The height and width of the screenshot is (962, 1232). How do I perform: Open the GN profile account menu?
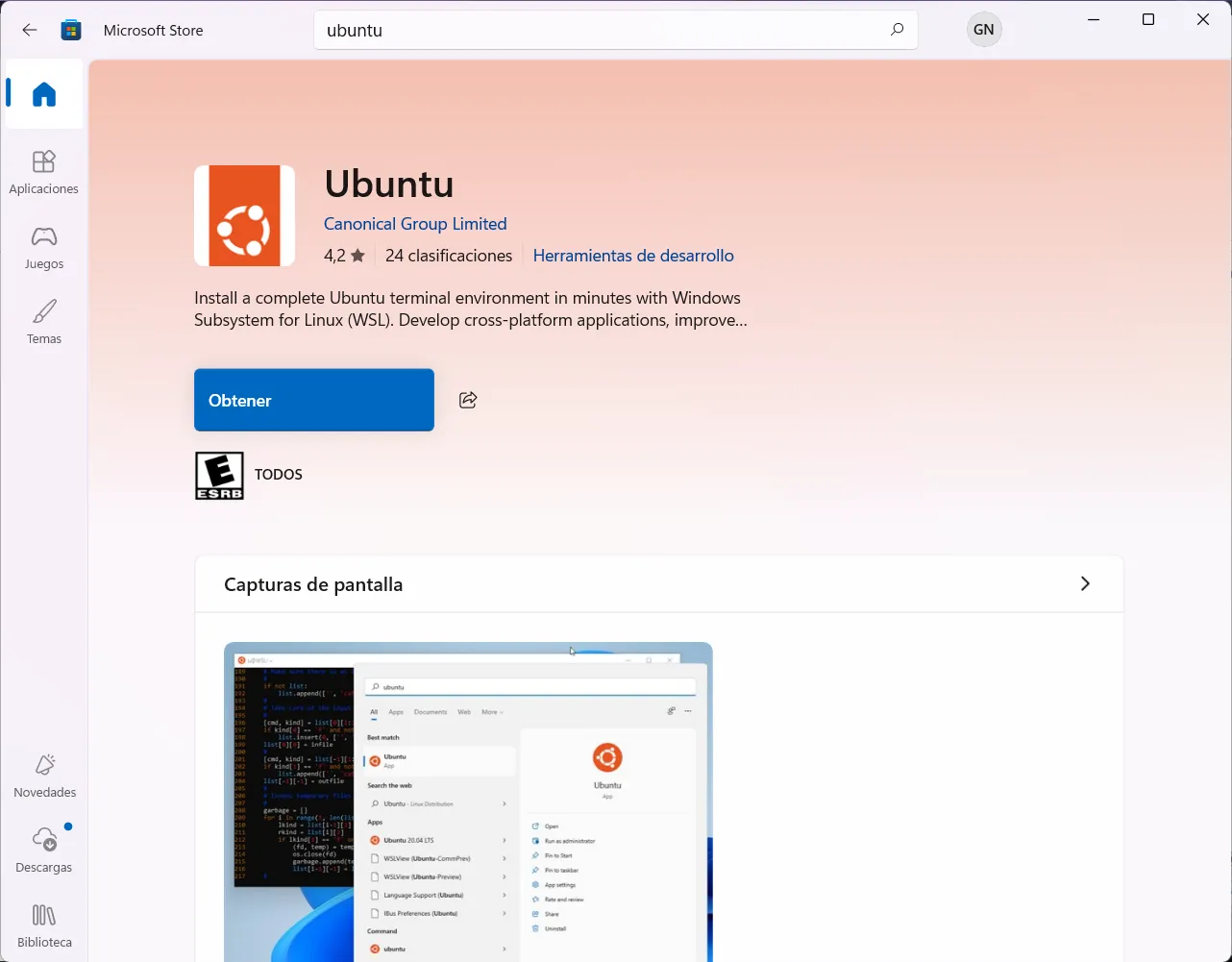click(x=984, y=30)
